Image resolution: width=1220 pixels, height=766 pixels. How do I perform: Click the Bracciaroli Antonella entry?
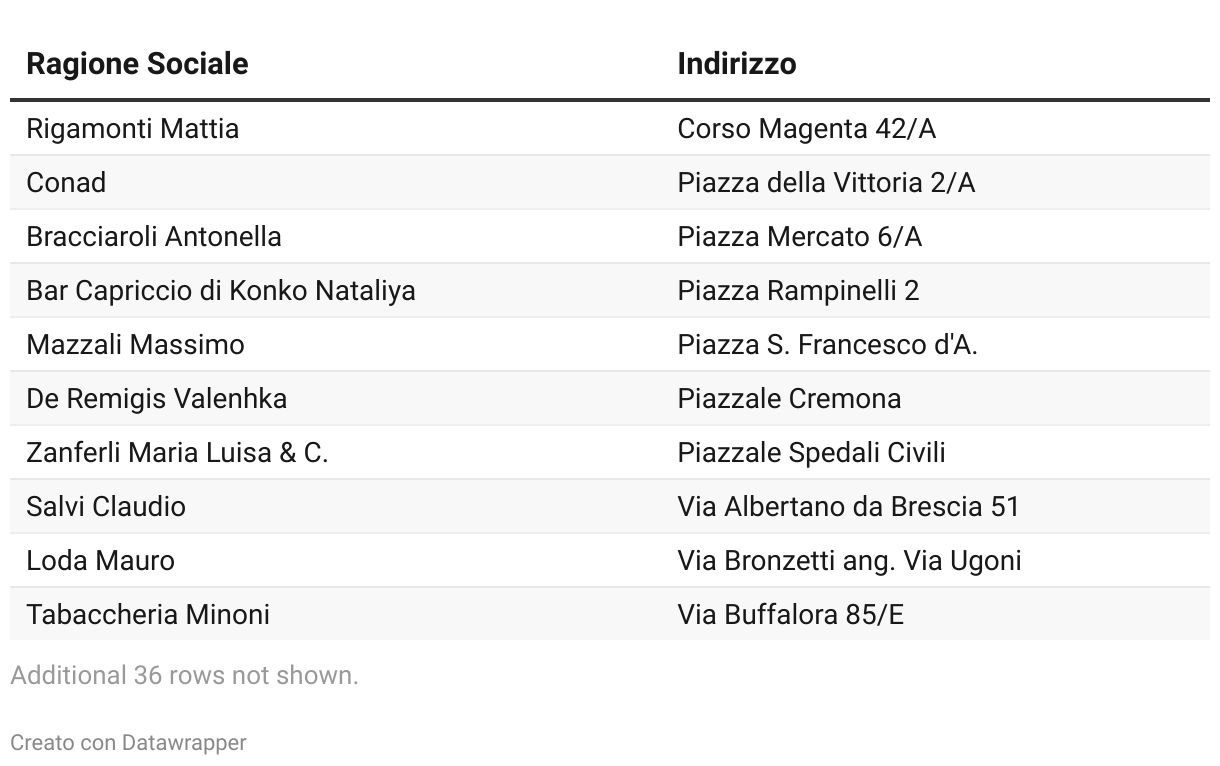click(x=154, y=237)
